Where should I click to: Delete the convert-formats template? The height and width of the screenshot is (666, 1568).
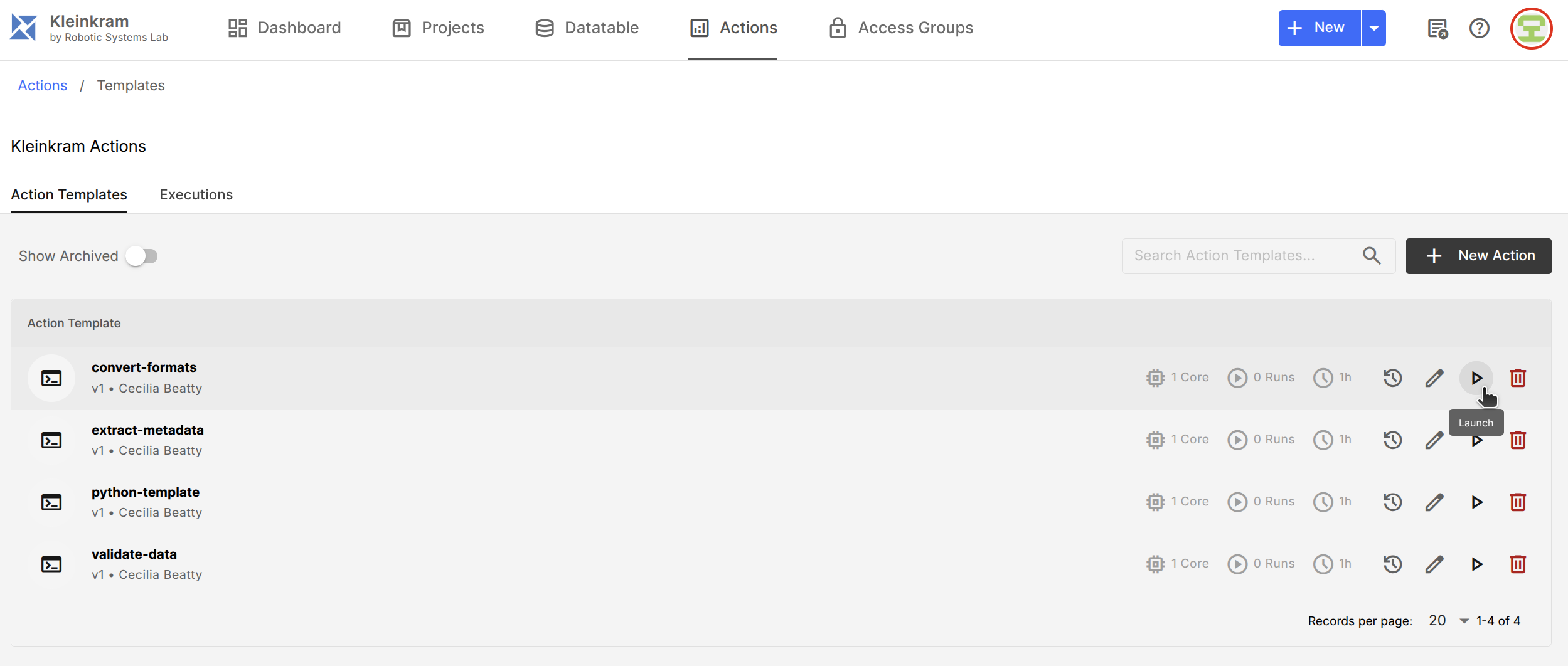[x=1517, y=378]
